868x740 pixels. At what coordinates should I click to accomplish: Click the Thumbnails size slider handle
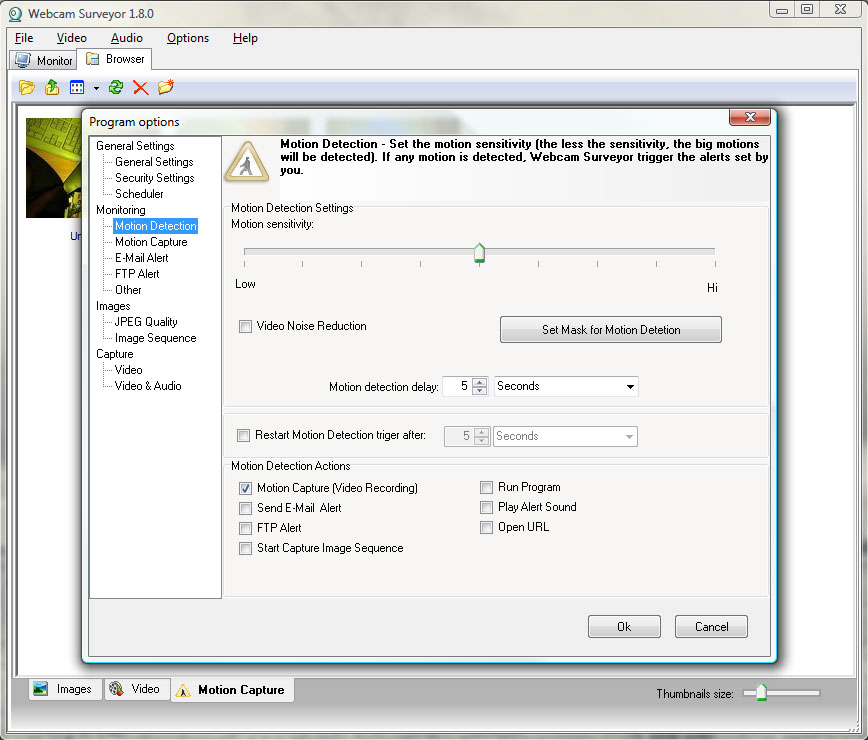click(x=762, y=692)
